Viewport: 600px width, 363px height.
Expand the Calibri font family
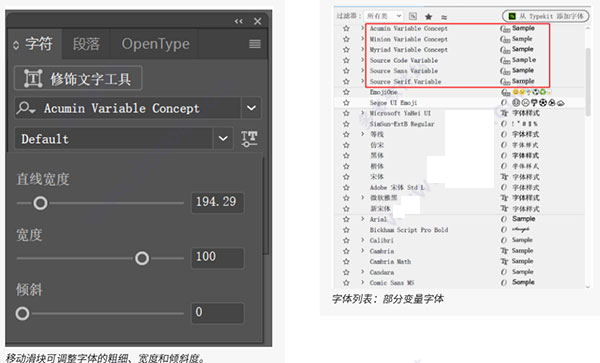click(x=362, y=240)
